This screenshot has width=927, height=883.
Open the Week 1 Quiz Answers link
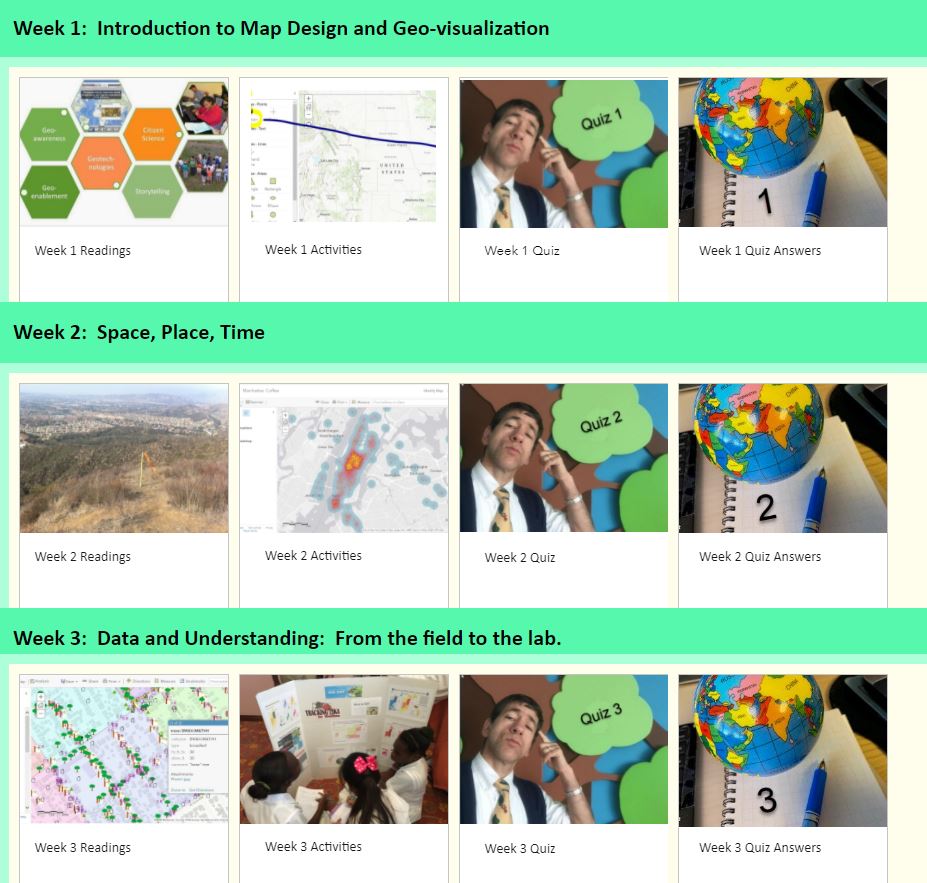click(760, 251)
